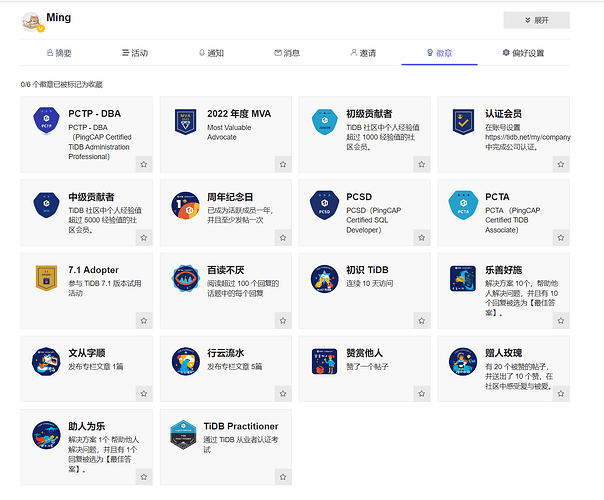The image size is (604, 500).
Task: Open the 认证会员 badge title
Action: 503,114
